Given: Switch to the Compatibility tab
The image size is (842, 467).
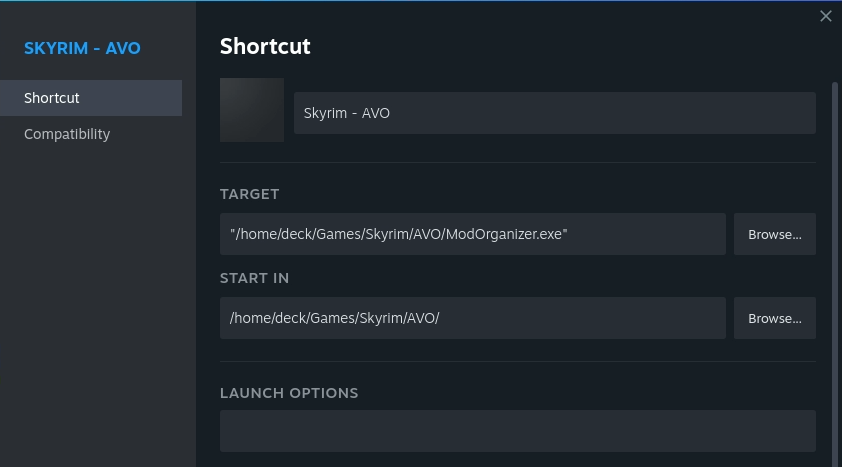Looking at the screenshot, I should (x=67, y=134).
